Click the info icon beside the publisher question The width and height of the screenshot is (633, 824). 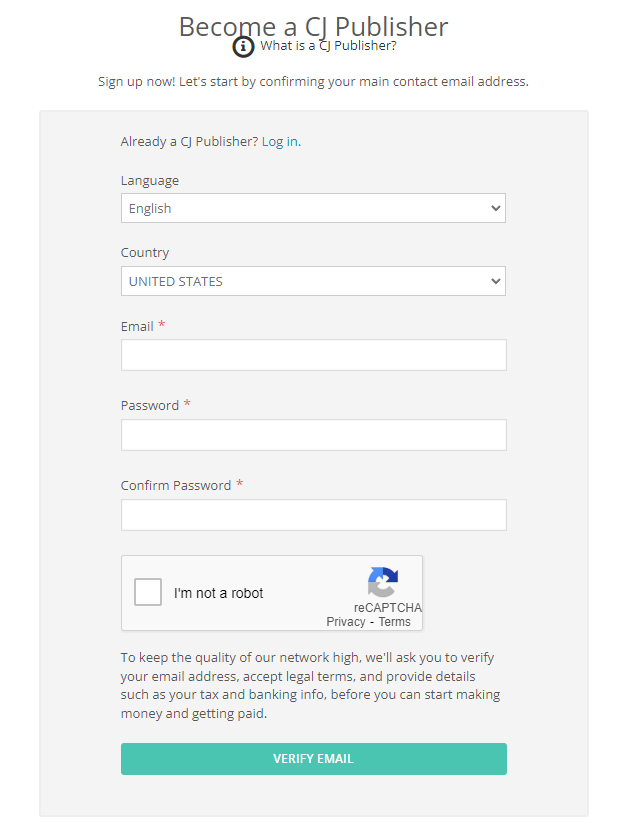243,47
